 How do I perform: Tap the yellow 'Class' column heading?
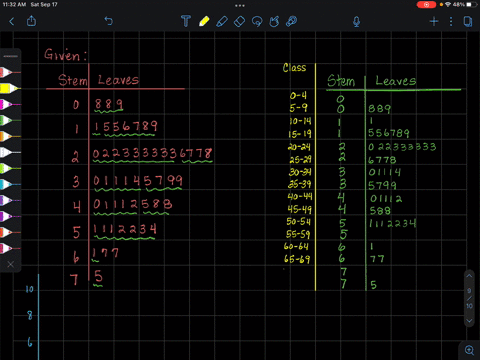(x=294, y=68)
